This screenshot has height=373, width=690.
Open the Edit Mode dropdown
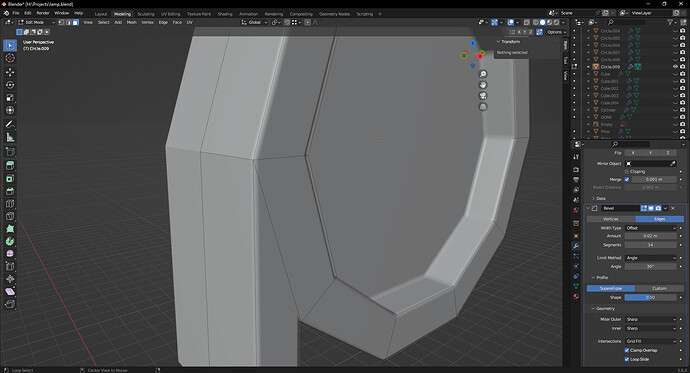[37, 22]
